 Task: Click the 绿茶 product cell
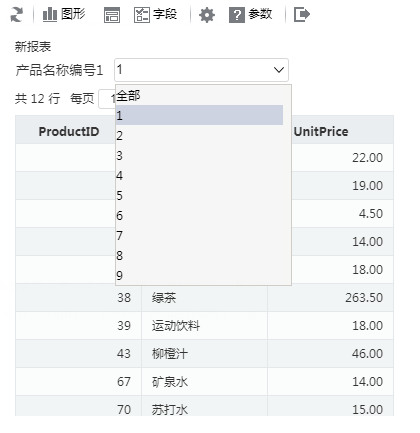click(204, 298)
